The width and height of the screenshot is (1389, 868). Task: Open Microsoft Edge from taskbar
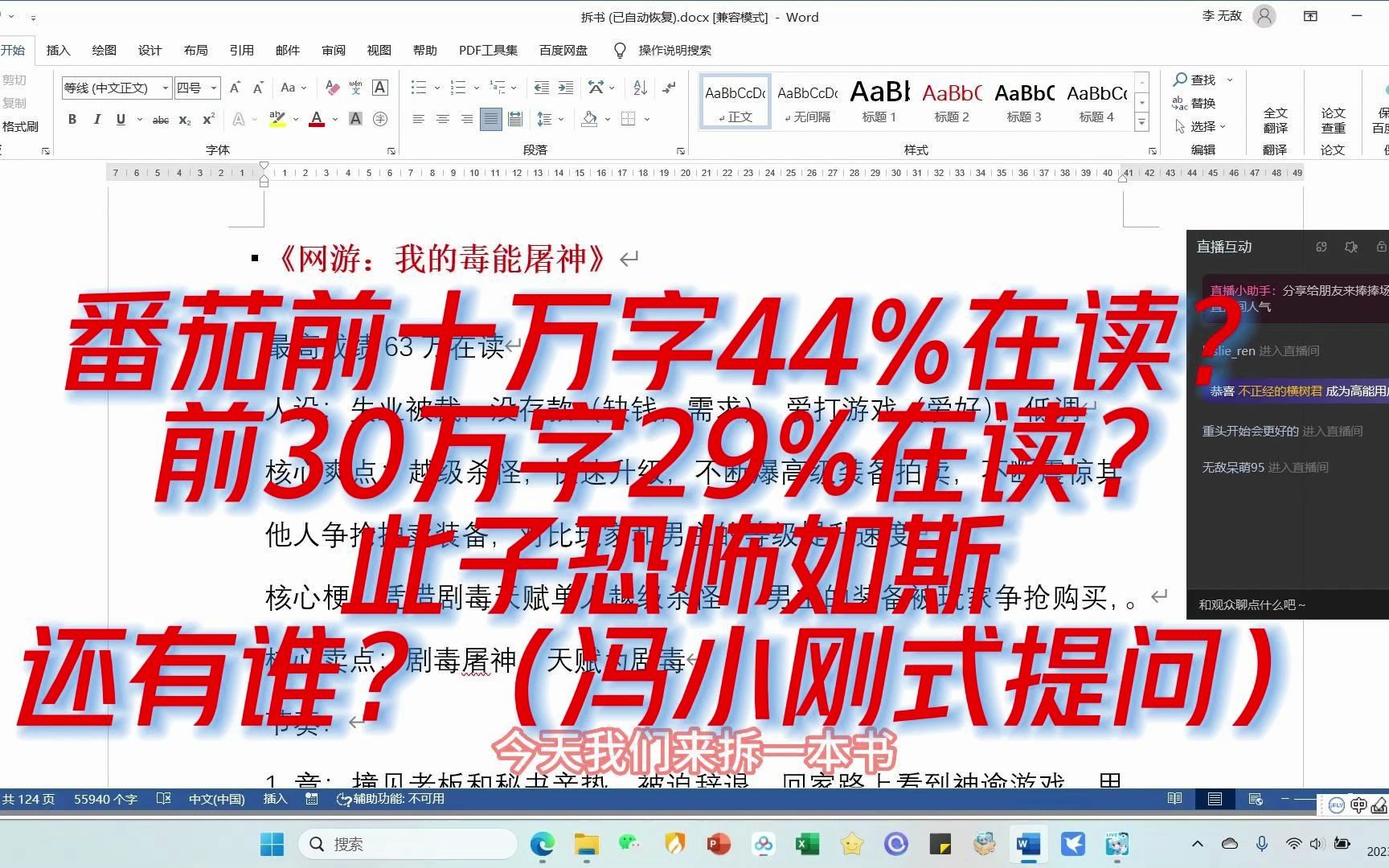[543, 844]
